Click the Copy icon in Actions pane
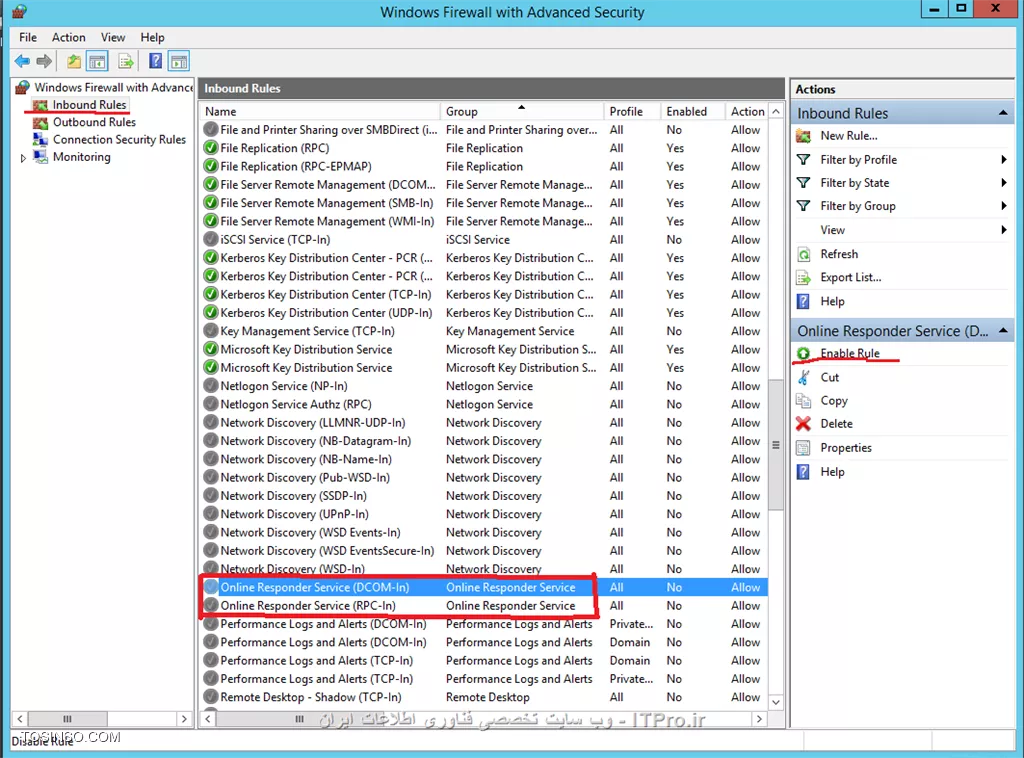 803,400
